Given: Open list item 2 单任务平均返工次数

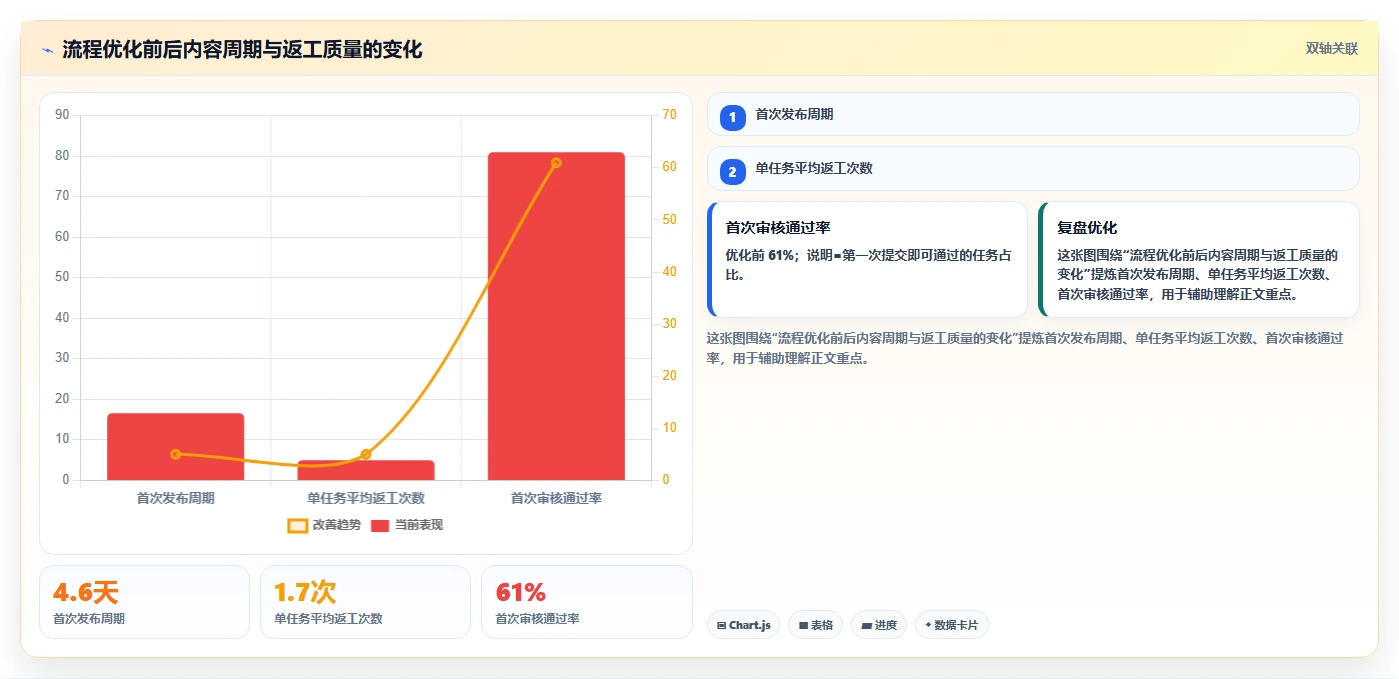Looking at the screenshot, I should tap(1033, 168).
